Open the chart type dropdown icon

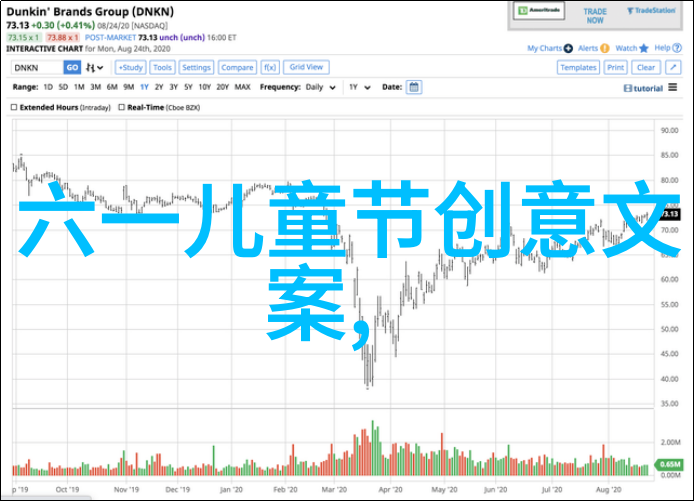94,68
